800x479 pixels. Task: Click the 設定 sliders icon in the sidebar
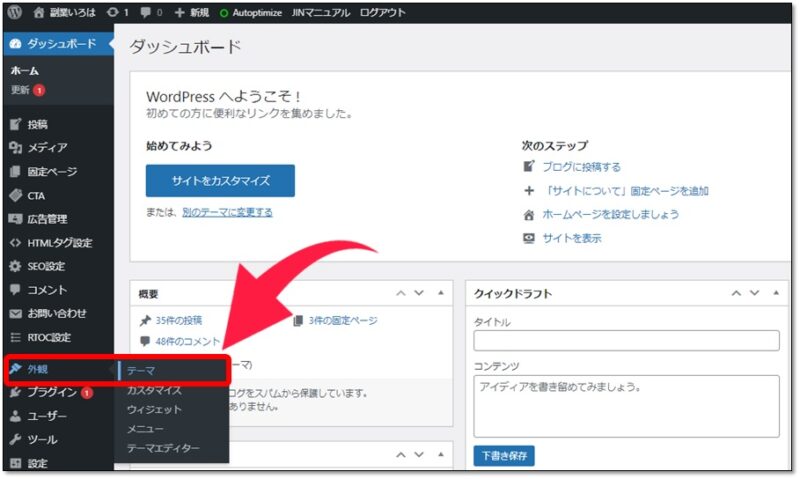pyautogui.click(x=15, y=463)
